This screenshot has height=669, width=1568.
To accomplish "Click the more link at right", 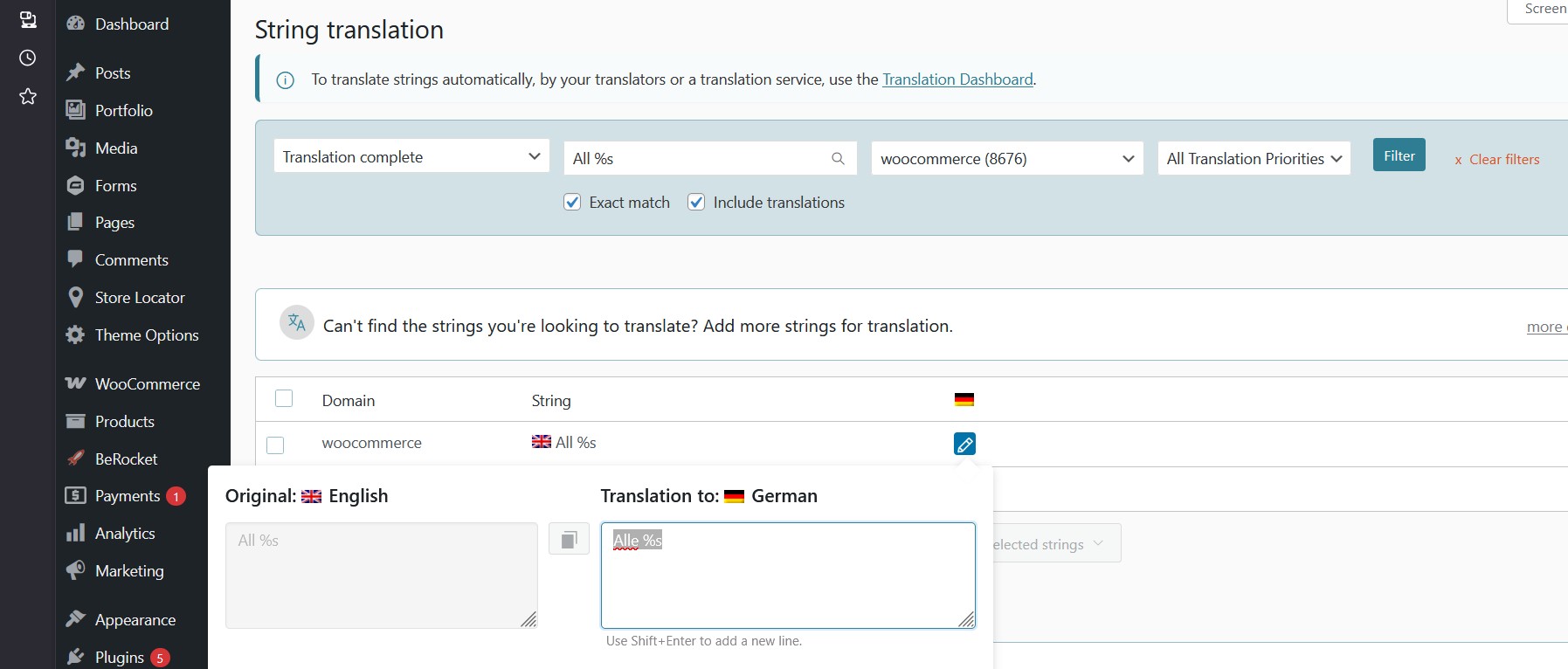I will pyautogui.click(x=1546, y=327).
